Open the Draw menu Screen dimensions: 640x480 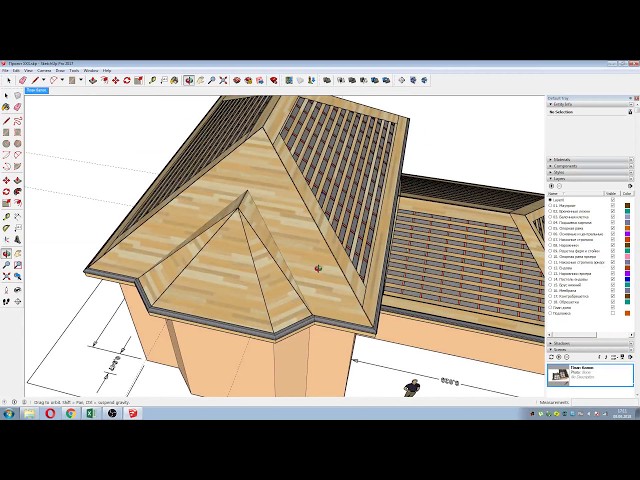60,71
